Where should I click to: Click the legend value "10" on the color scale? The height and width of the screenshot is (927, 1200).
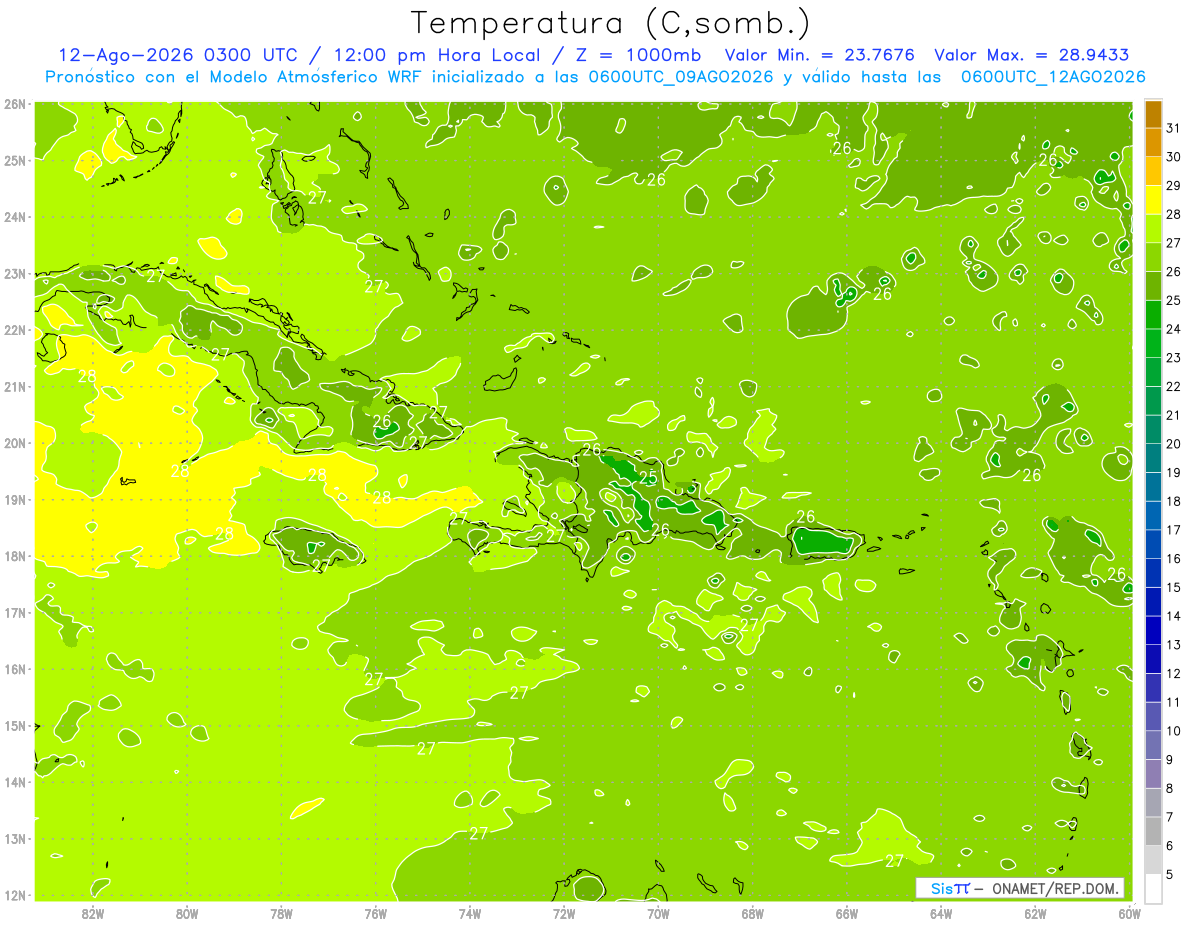pyautogui.click(x=1173, y=731)
